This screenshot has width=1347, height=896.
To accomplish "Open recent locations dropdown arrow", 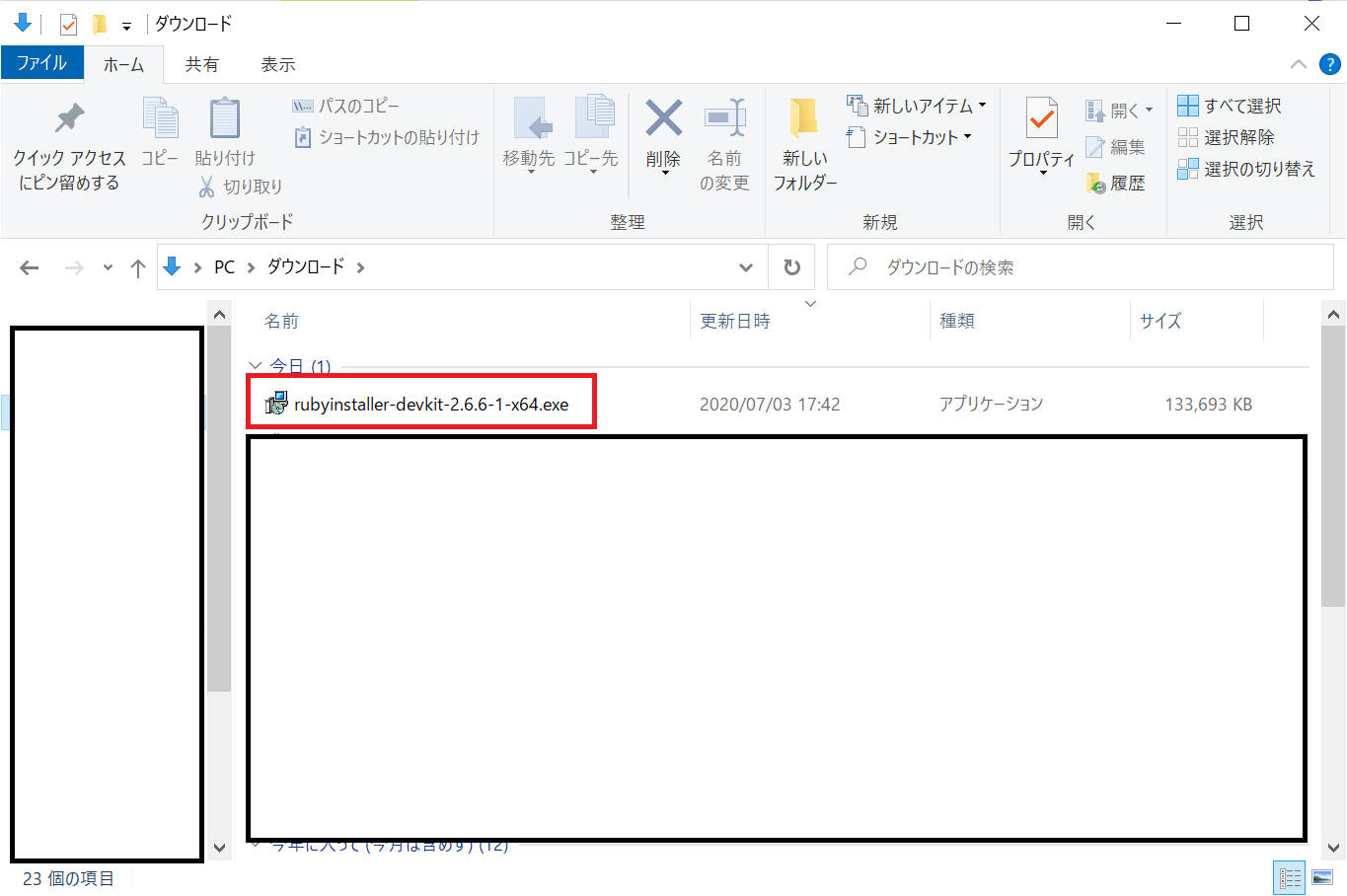I will 108,267.
